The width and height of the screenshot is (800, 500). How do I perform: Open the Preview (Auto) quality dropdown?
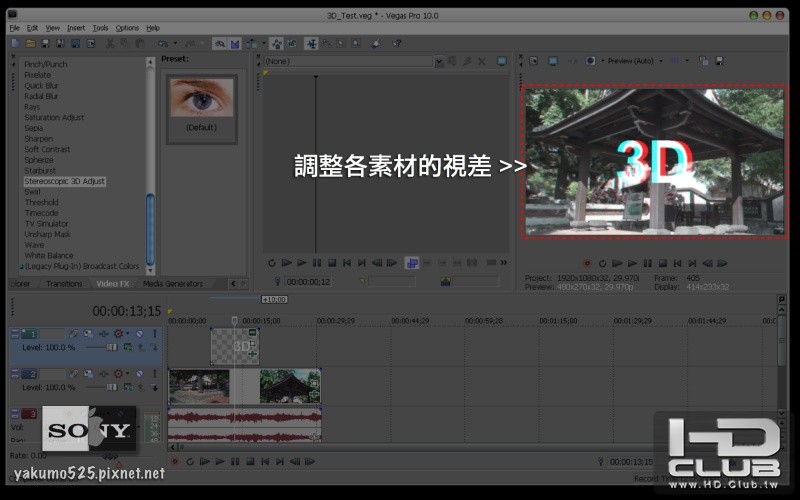635,61
